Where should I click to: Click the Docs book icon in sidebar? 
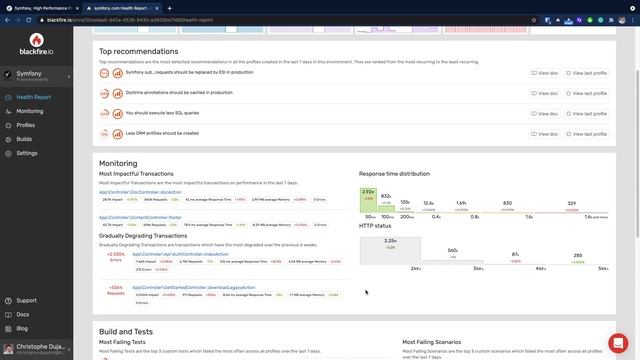coord(8,315)
